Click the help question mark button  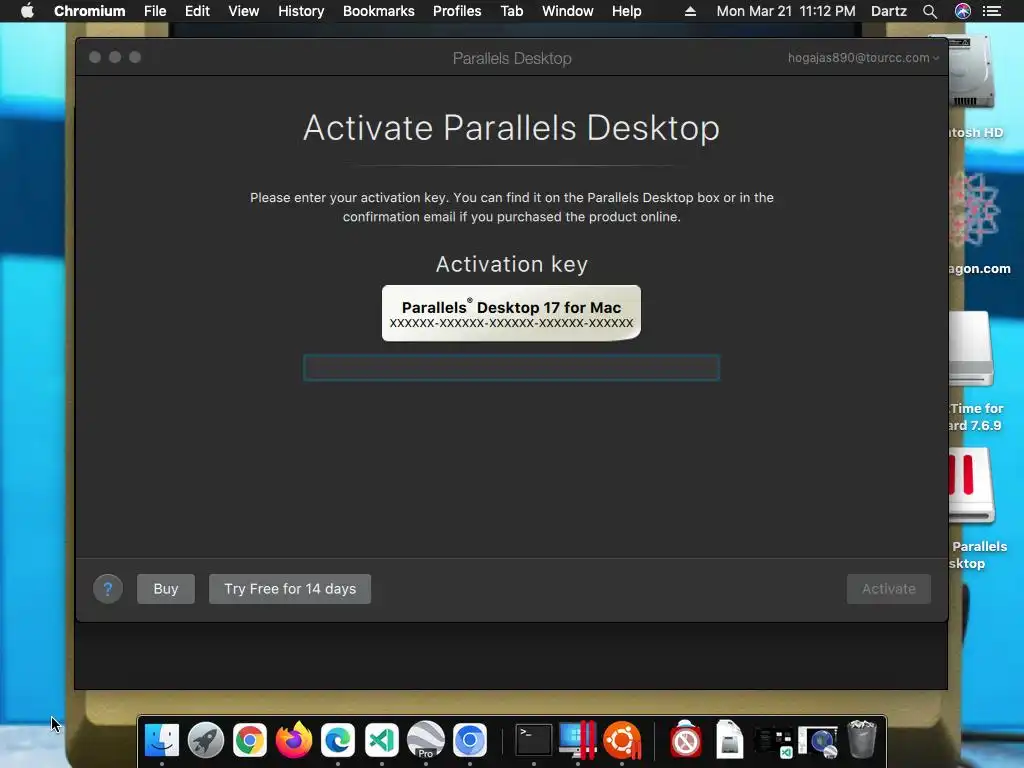tap(108, 589)
